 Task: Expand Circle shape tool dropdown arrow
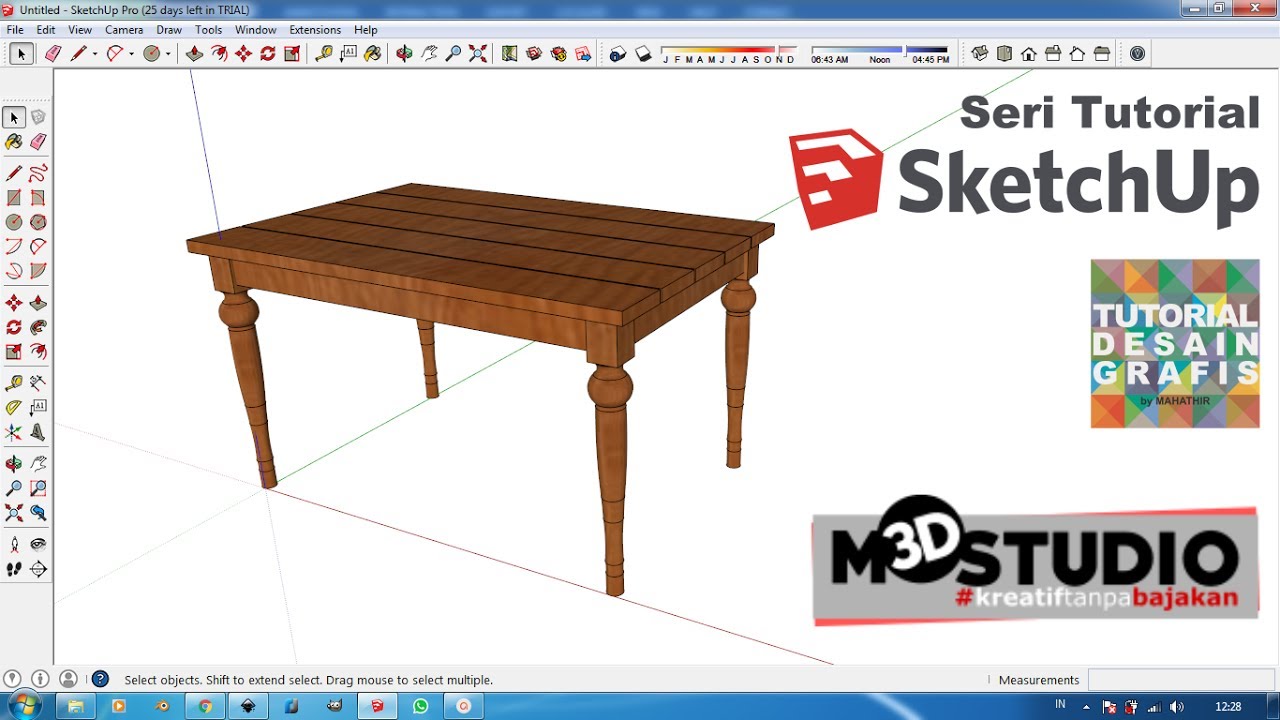[168, 54]
